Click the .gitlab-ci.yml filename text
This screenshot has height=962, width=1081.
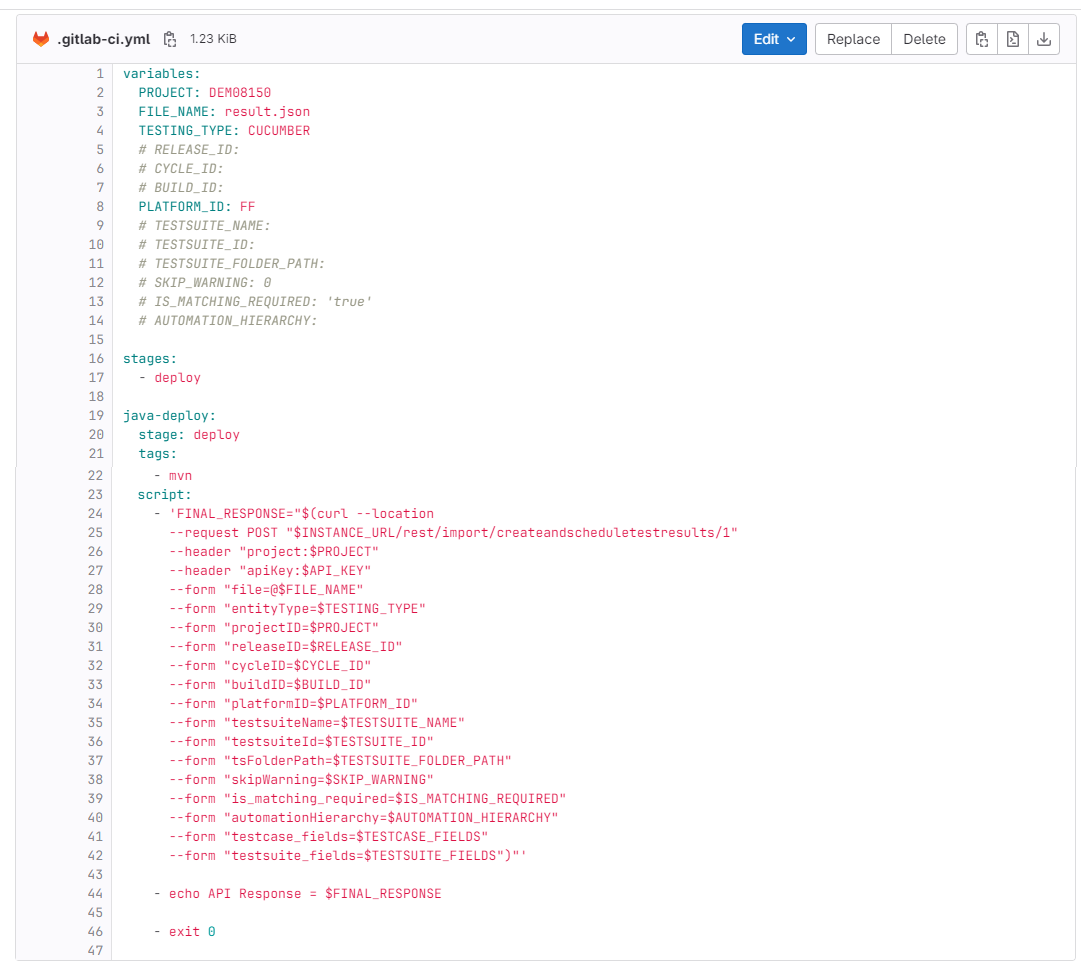pos(105,39)
